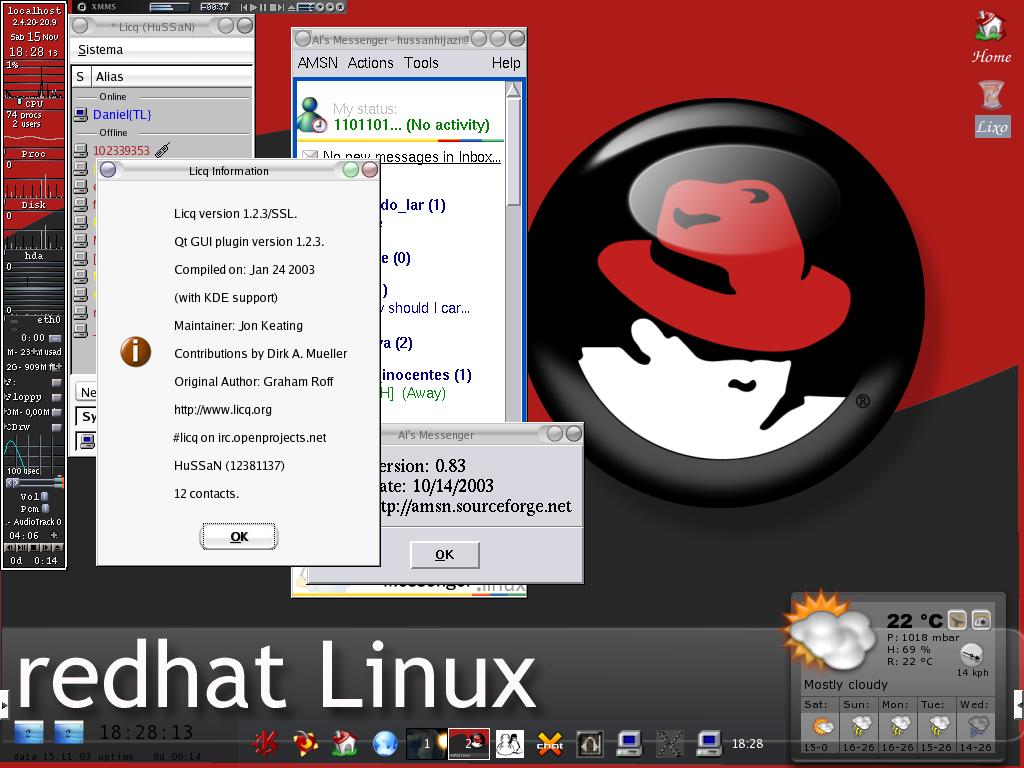1024x768 pixels.
Task: Click the camera icon in weather widget
Action: coord(981,620)
